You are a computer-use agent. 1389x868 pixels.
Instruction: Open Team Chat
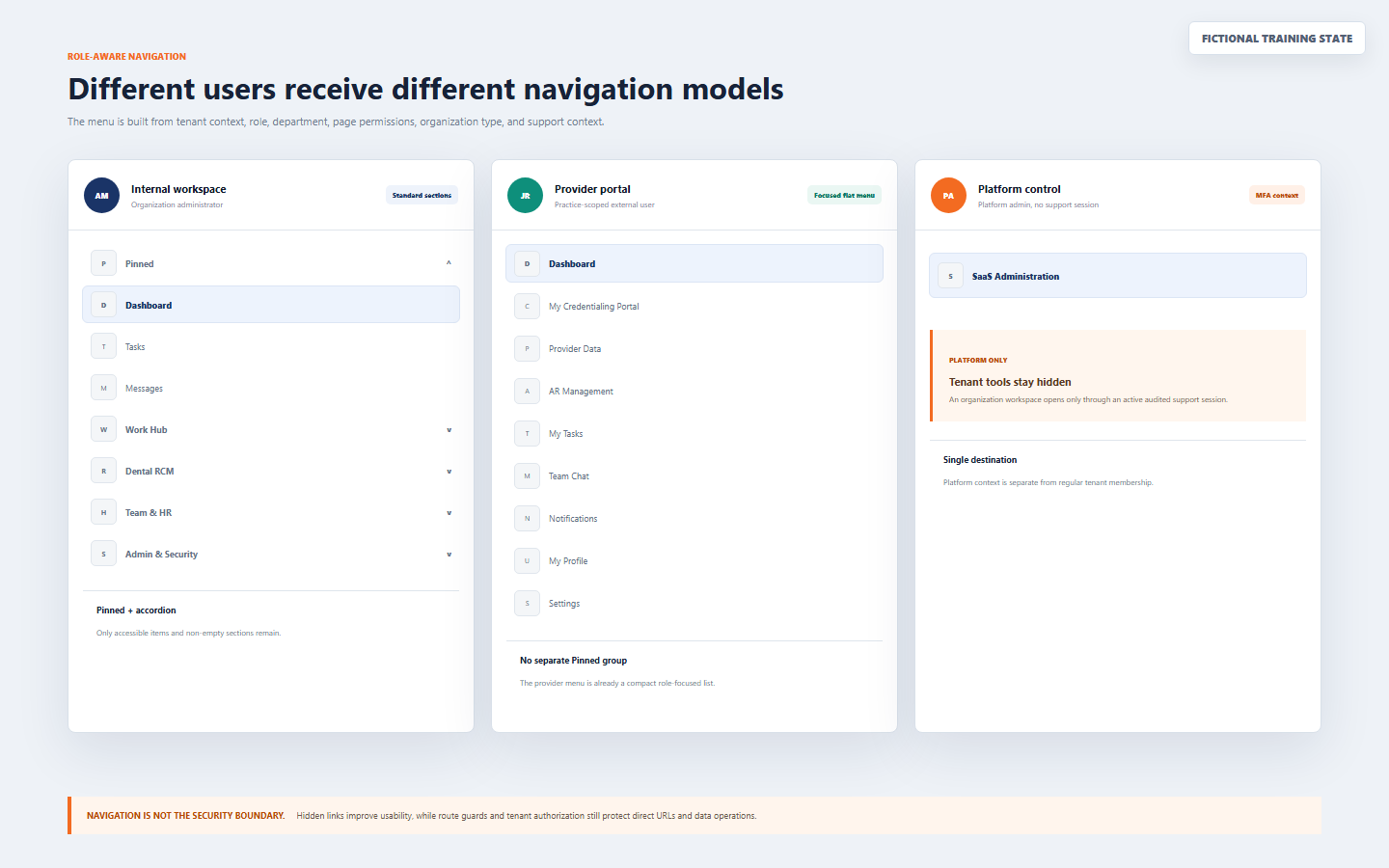694,475
